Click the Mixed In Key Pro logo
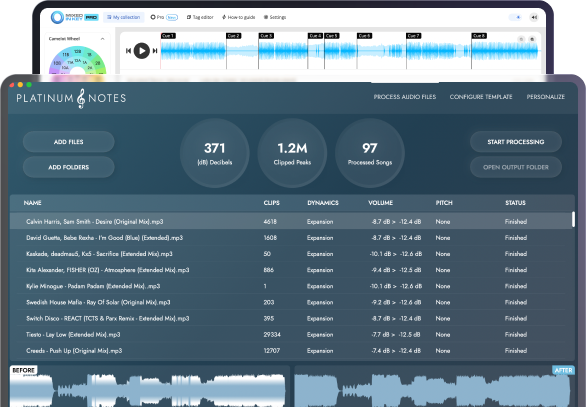The width and height of the screenshot is (586, 407). (x=74, y=17)
